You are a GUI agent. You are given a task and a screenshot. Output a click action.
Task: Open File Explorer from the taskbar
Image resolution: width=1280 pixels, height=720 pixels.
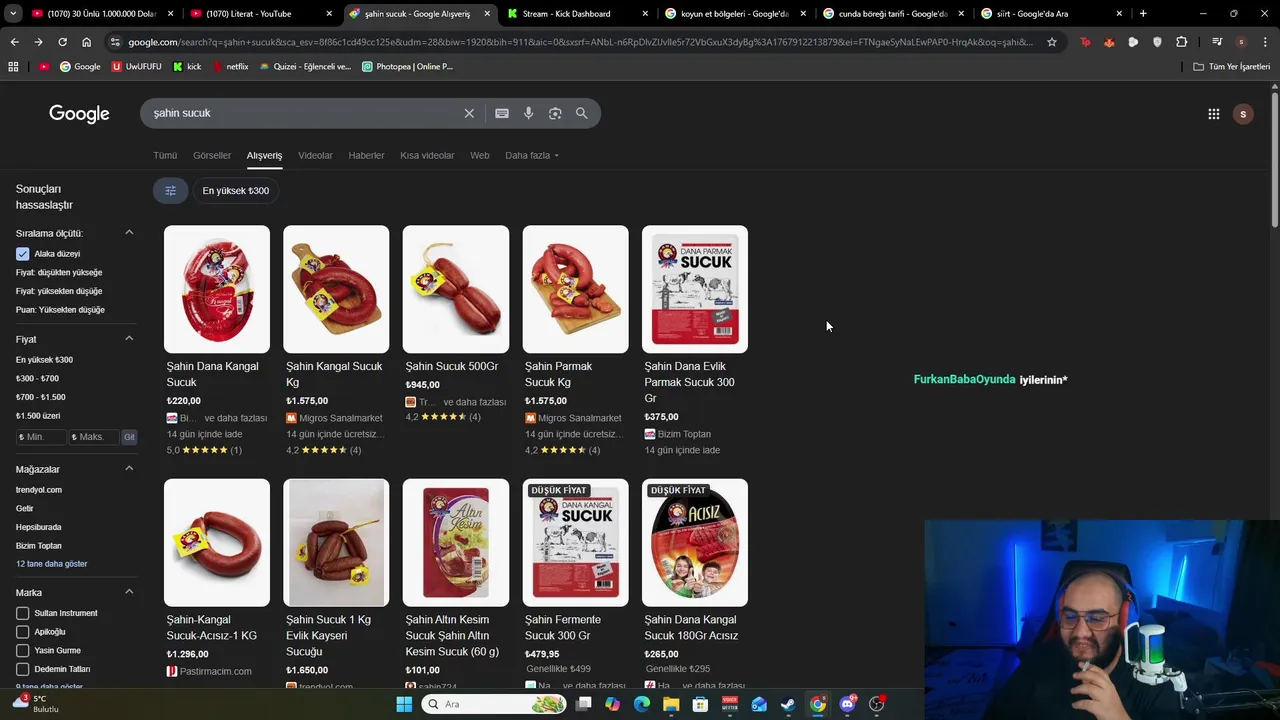pos(671,704)
